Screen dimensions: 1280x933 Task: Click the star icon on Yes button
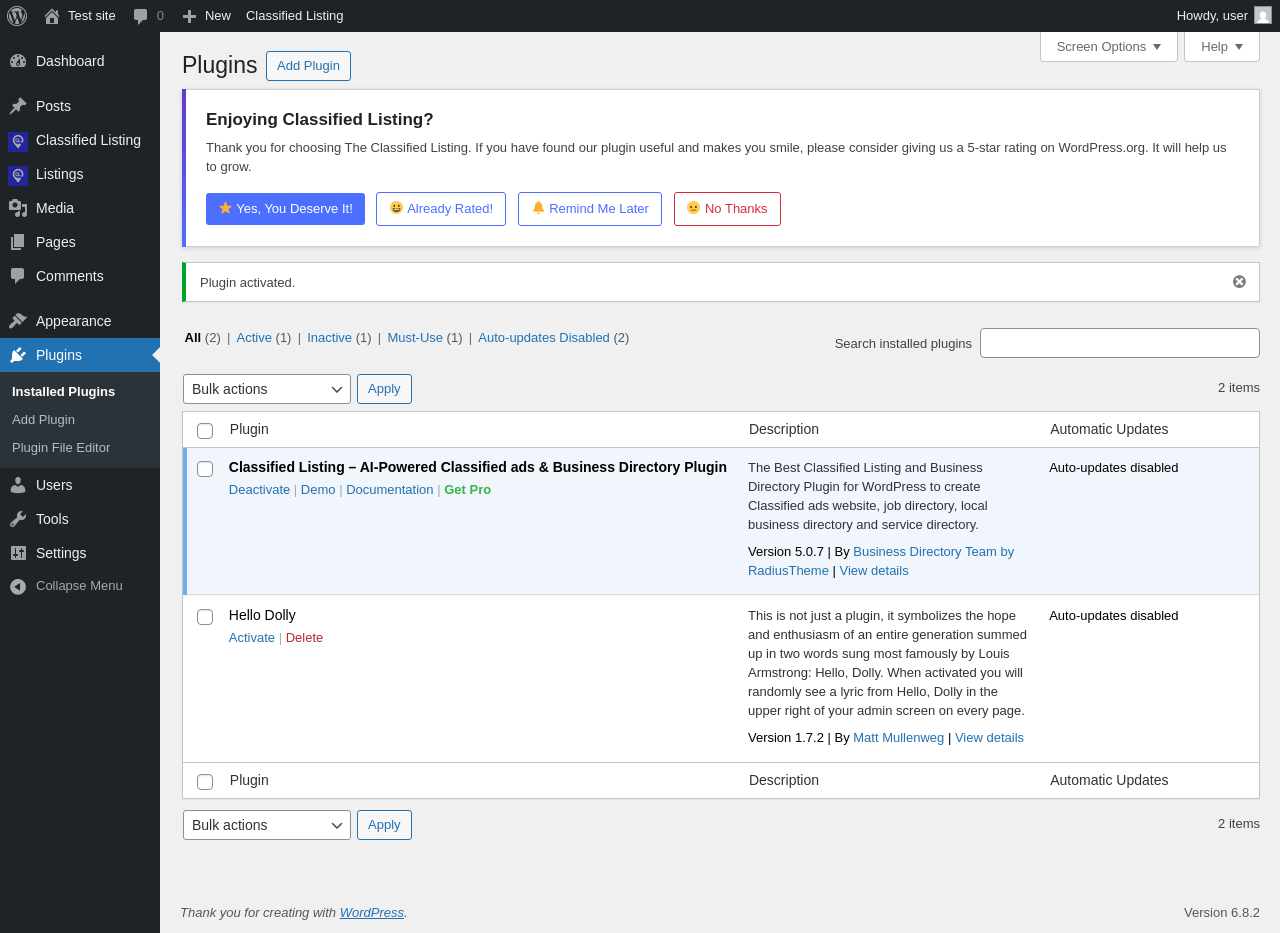[x=226, y=208]
